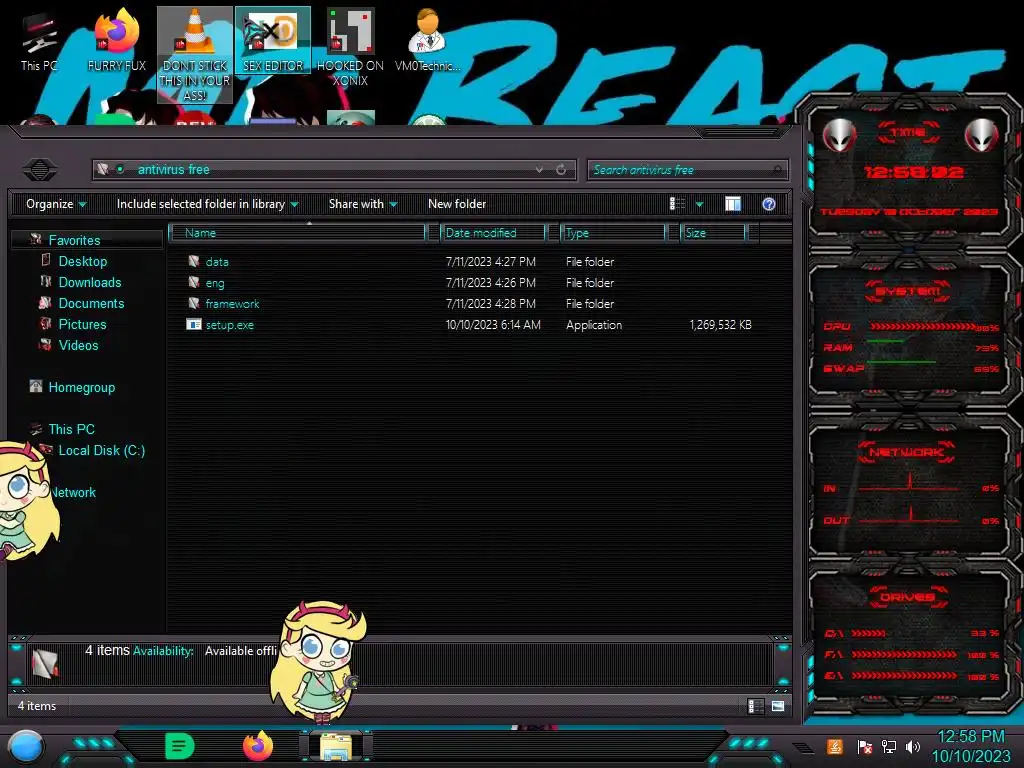Select Favorites in navigation pane
The width and height of the screenshot is (1024, 768).
74,240
